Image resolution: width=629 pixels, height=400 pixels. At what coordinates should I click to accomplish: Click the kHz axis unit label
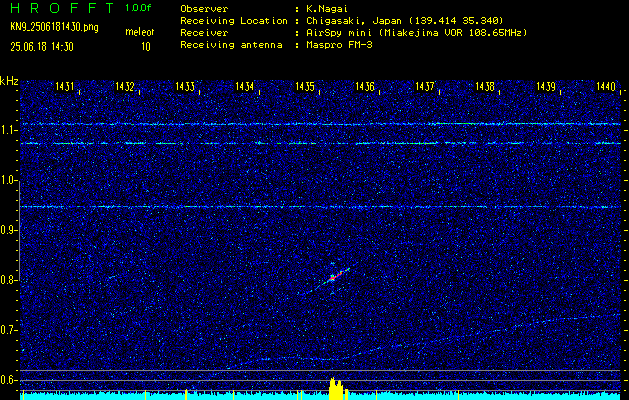point(9,81)
